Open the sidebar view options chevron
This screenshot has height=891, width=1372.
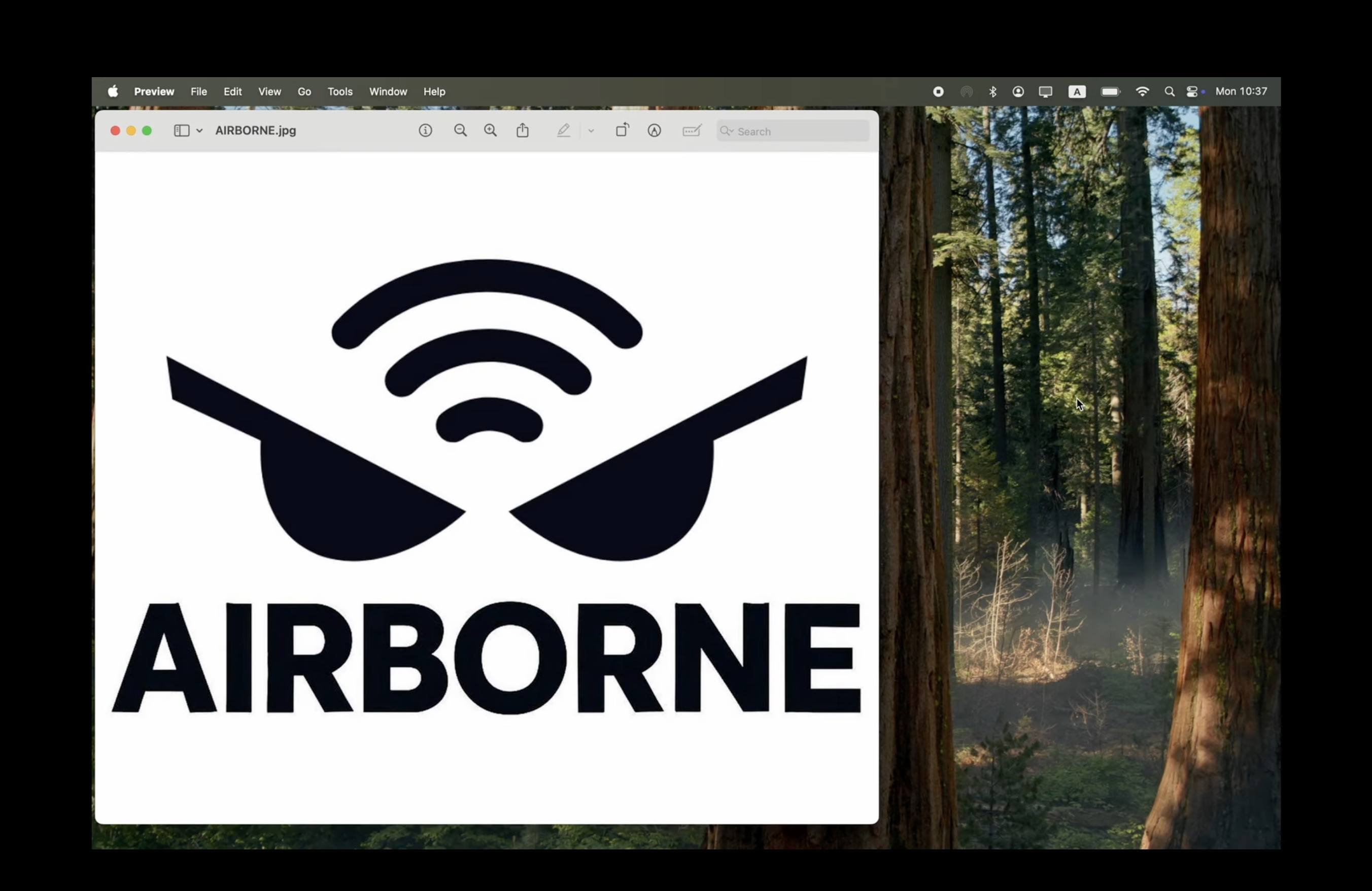point(199,131)
